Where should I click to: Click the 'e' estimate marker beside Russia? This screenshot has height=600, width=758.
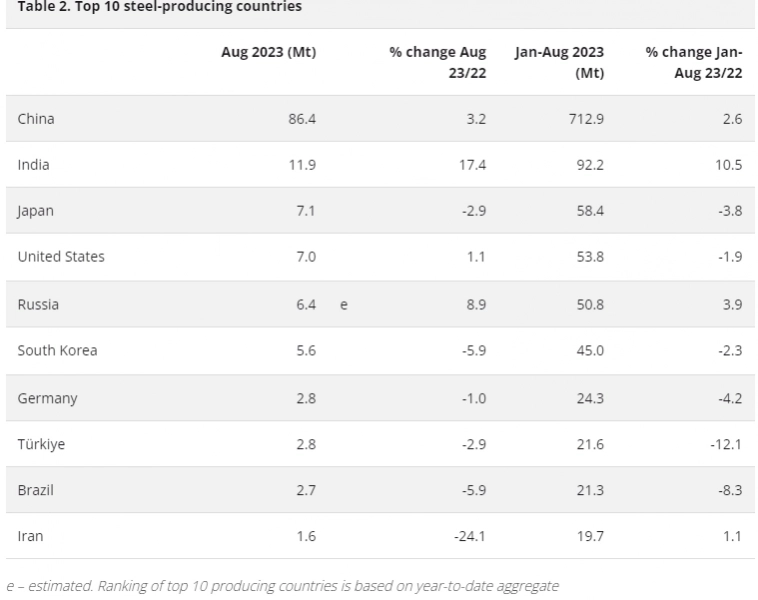point(344,304)
